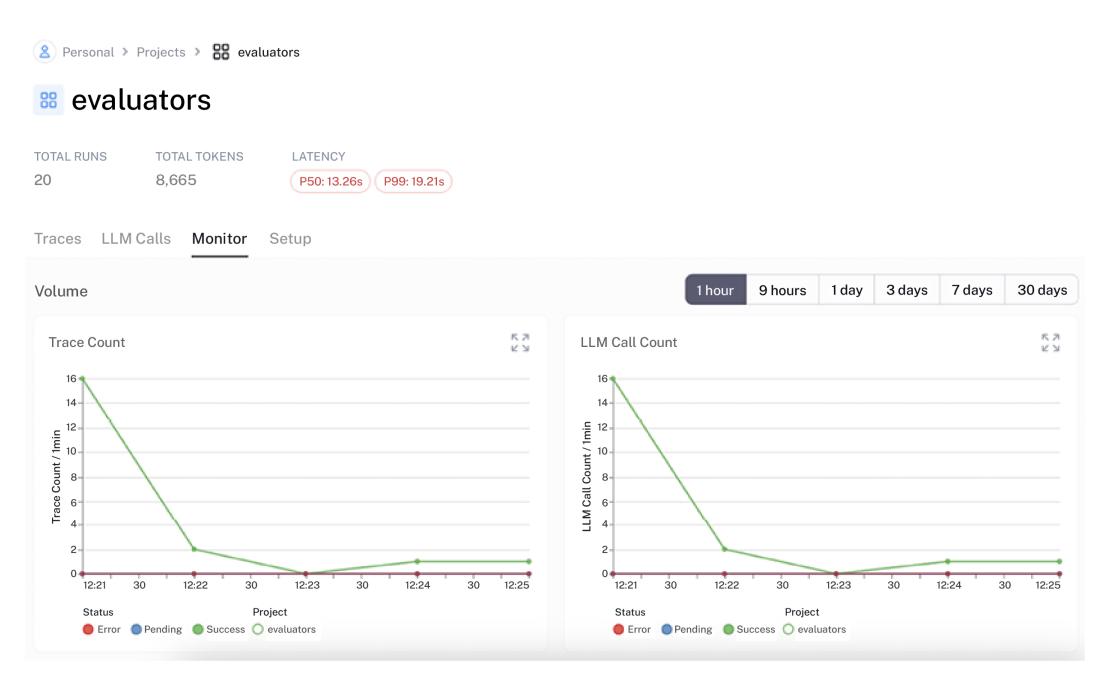This screenshot has height=675, width=1103.
Task: Click the Personal user avatar icon
Action: (x=44, y=52)
